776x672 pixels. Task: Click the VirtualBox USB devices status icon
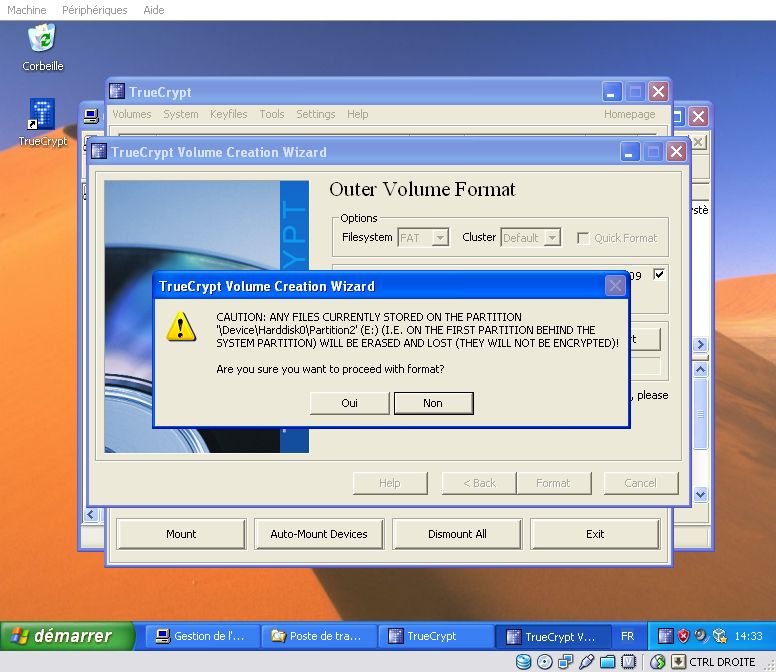tap(586, 662)
